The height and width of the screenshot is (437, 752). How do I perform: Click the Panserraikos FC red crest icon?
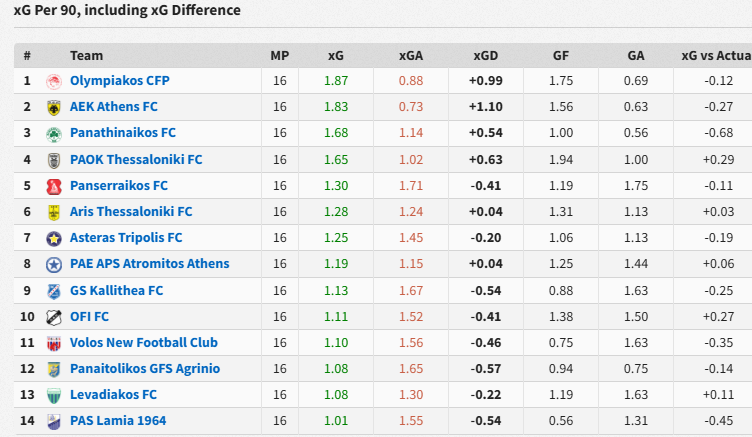pyautogui.click(x=54, y=185)
